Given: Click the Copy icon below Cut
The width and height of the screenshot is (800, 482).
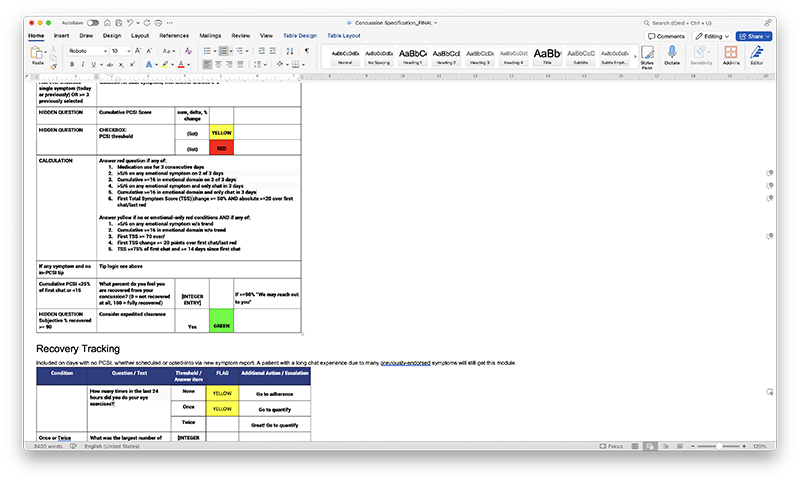Looking at the screenshot, I should pos(53,58).
